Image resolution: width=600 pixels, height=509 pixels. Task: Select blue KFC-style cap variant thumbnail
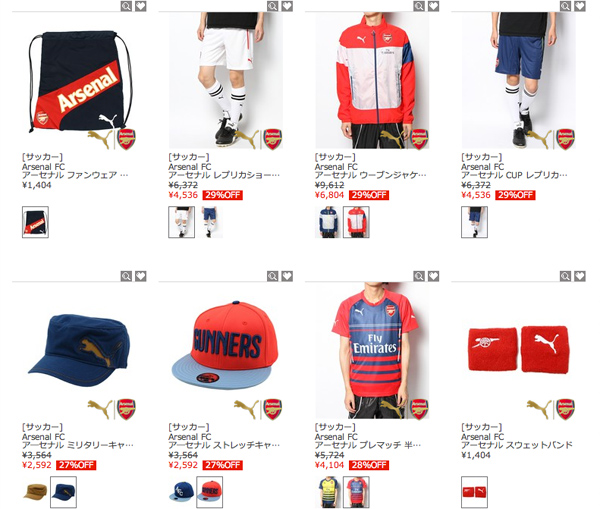181,492
